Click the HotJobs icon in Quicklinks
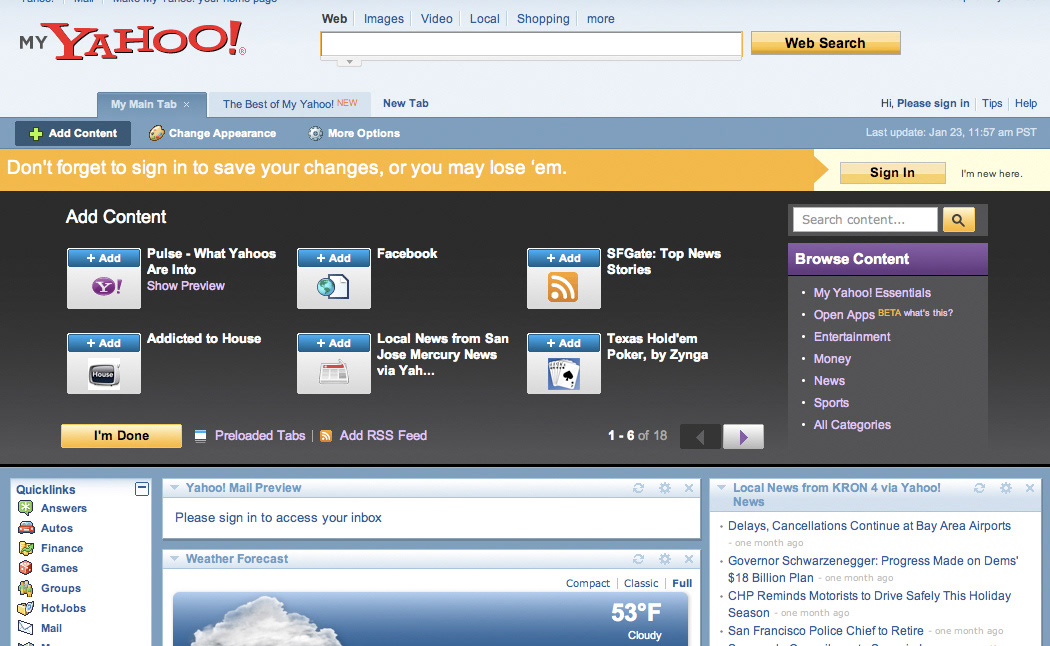The height and width of the screenshot is (646, 1050). (x=25, y=608)
